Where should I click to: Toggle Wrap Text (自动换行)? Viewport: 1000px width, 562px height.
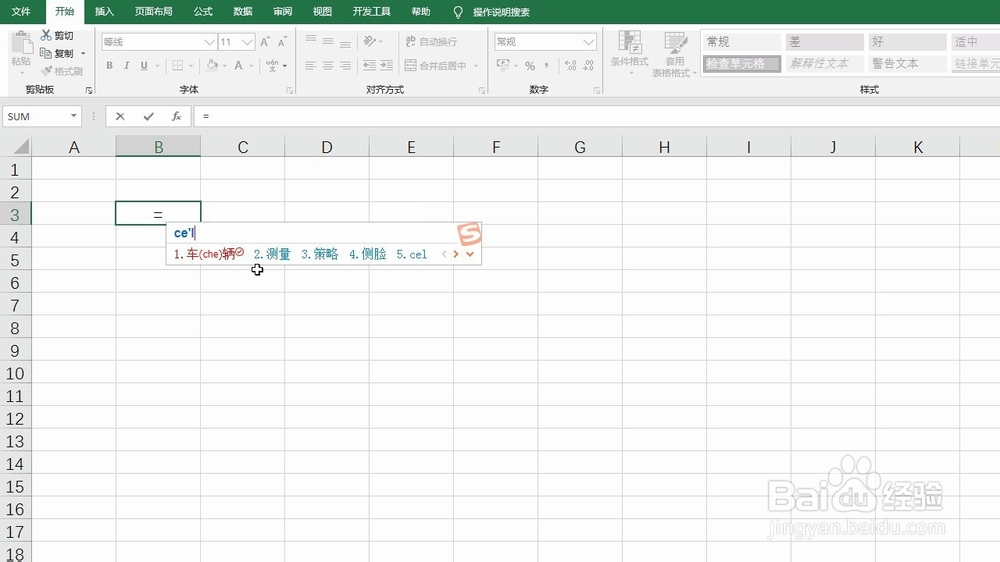[x=432, y=41]
